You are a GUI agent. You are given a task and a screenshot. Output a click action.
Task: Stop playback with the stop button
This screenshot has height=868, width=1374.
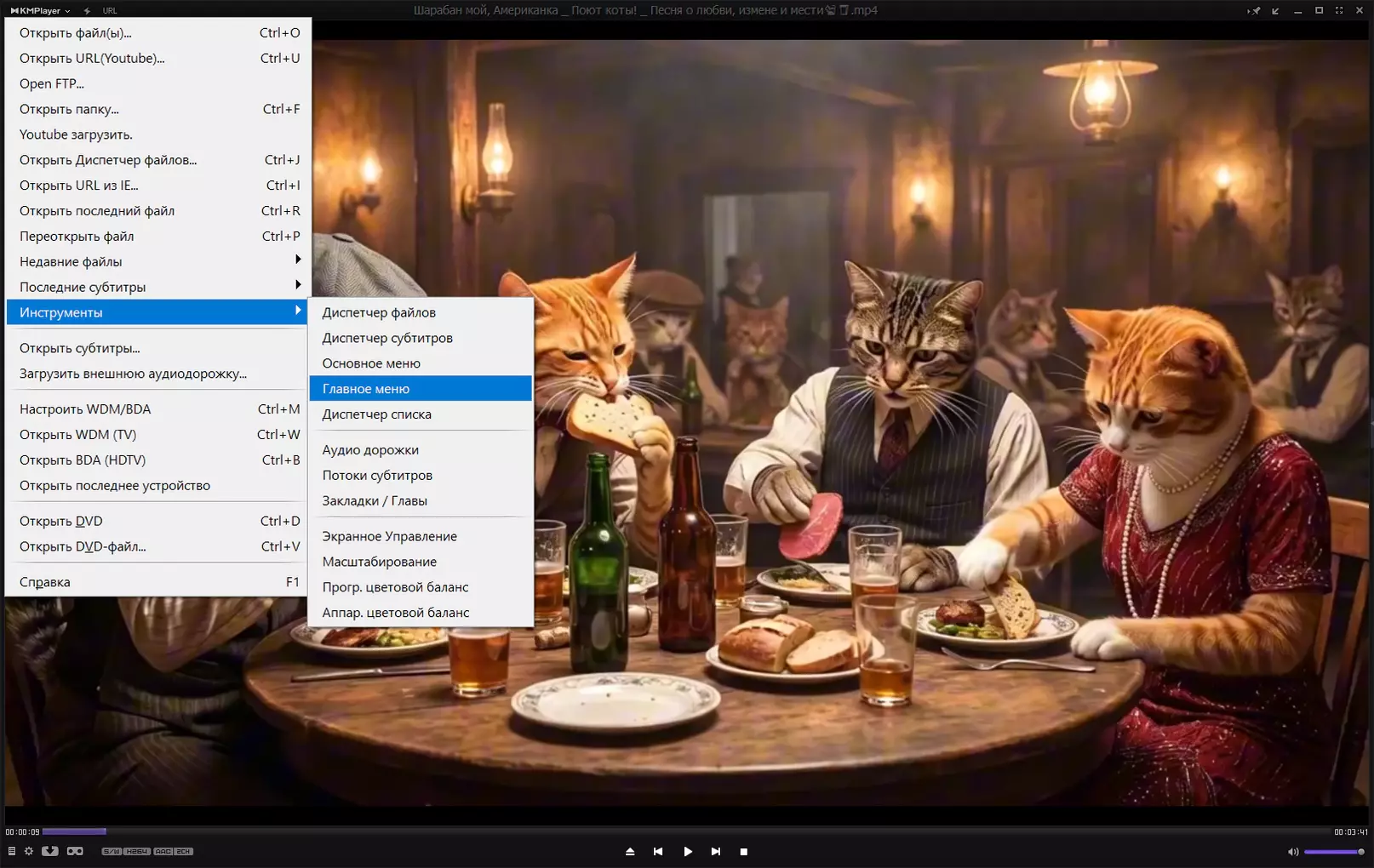tap(744, 851)
